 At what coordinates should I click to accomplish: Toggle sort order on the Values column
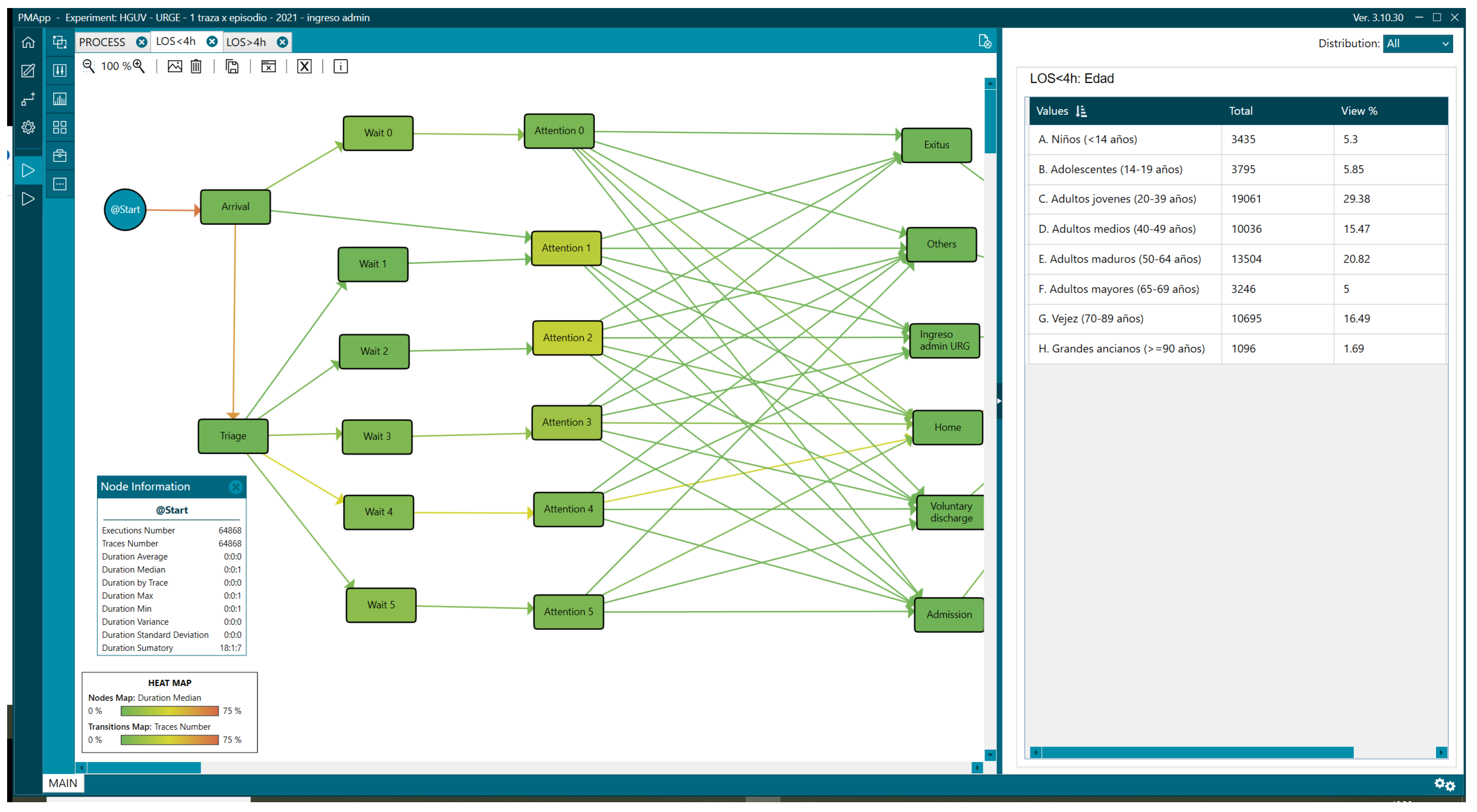(x=1082, y=111)
